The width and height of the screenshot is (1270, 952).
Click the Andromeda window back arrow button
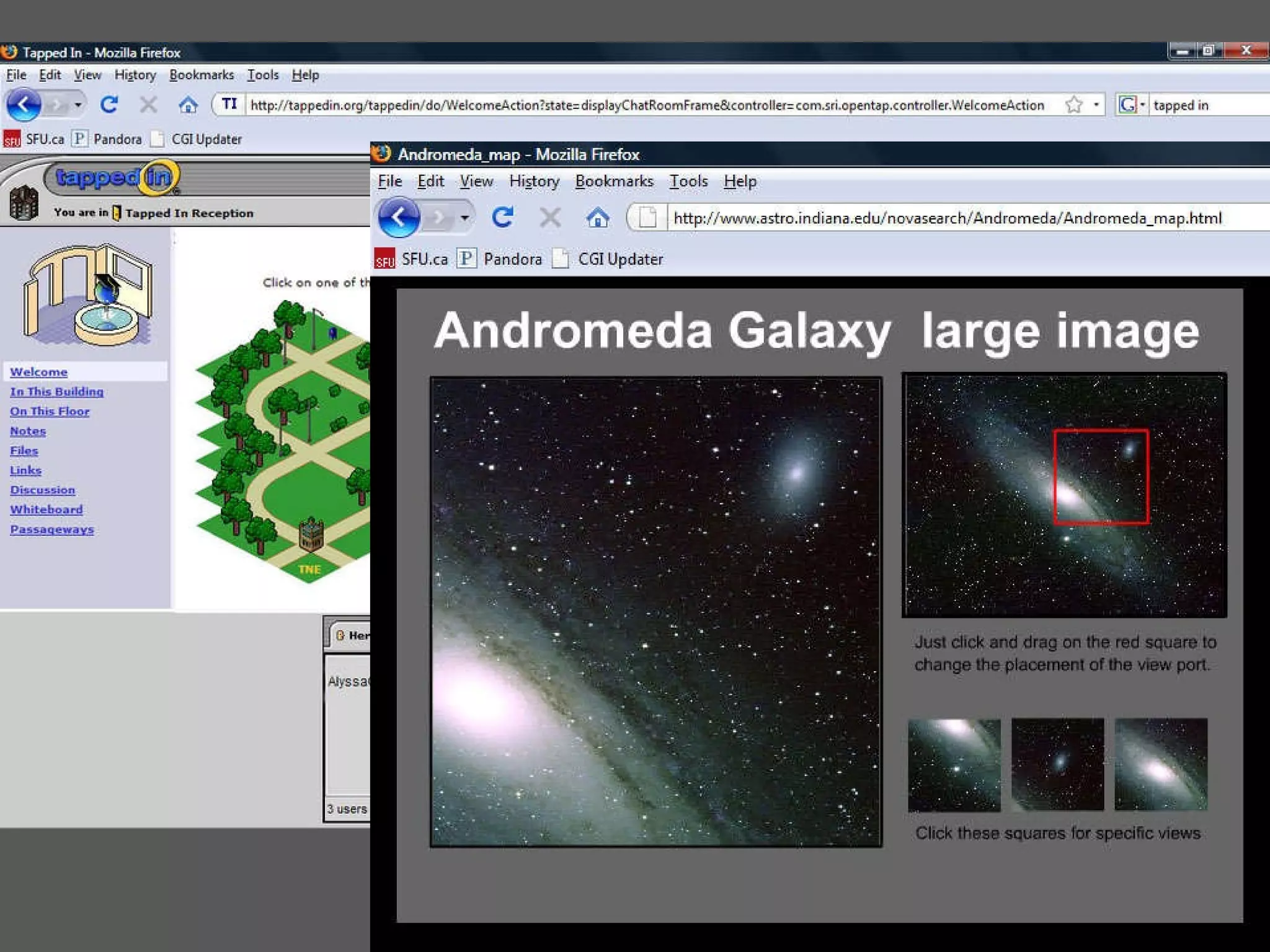397,218
